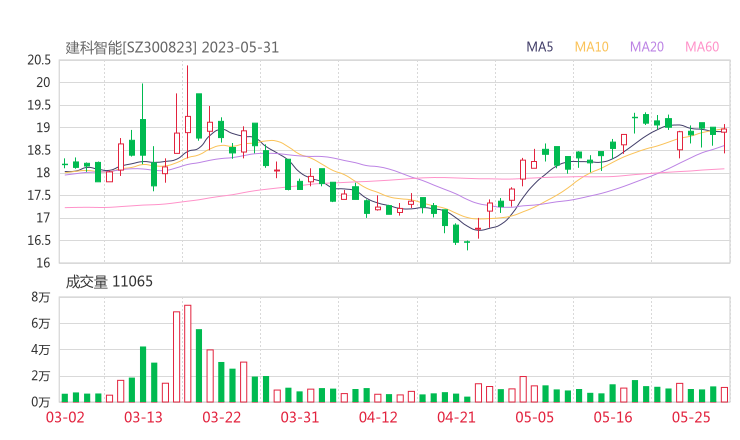Click the 18.5 price axis label
Image resolution: width=740 pixels, height=440 pixels.
[x=39, y=150]
